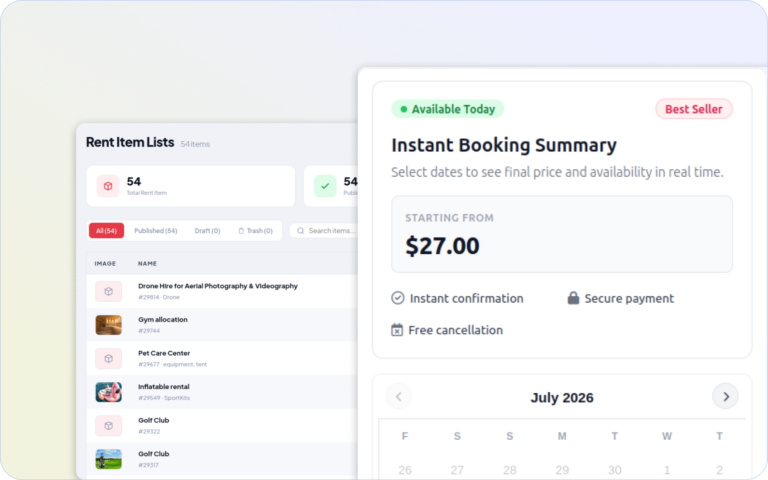Viewport: 768px width, 480px height.
Task: Click the trash can icon in Trash tab
Action: (x=241, y=231)
